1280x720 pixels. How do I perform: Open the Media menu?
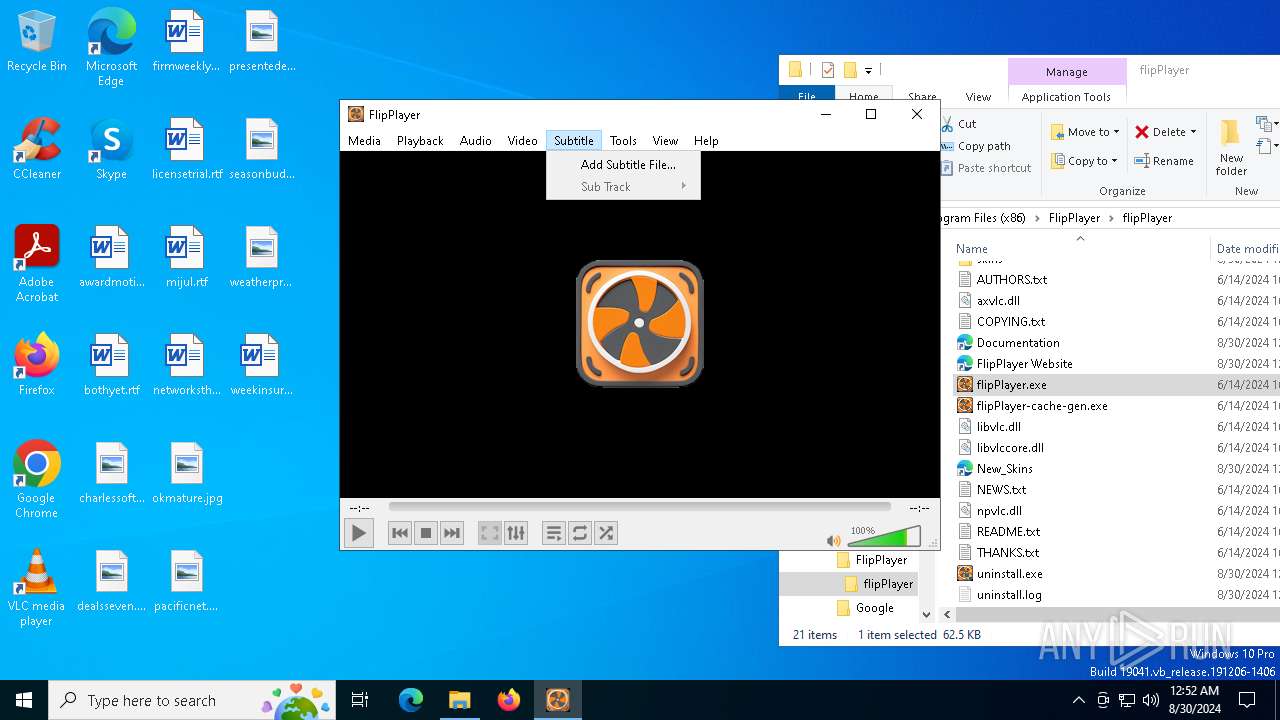coord(364,141)
